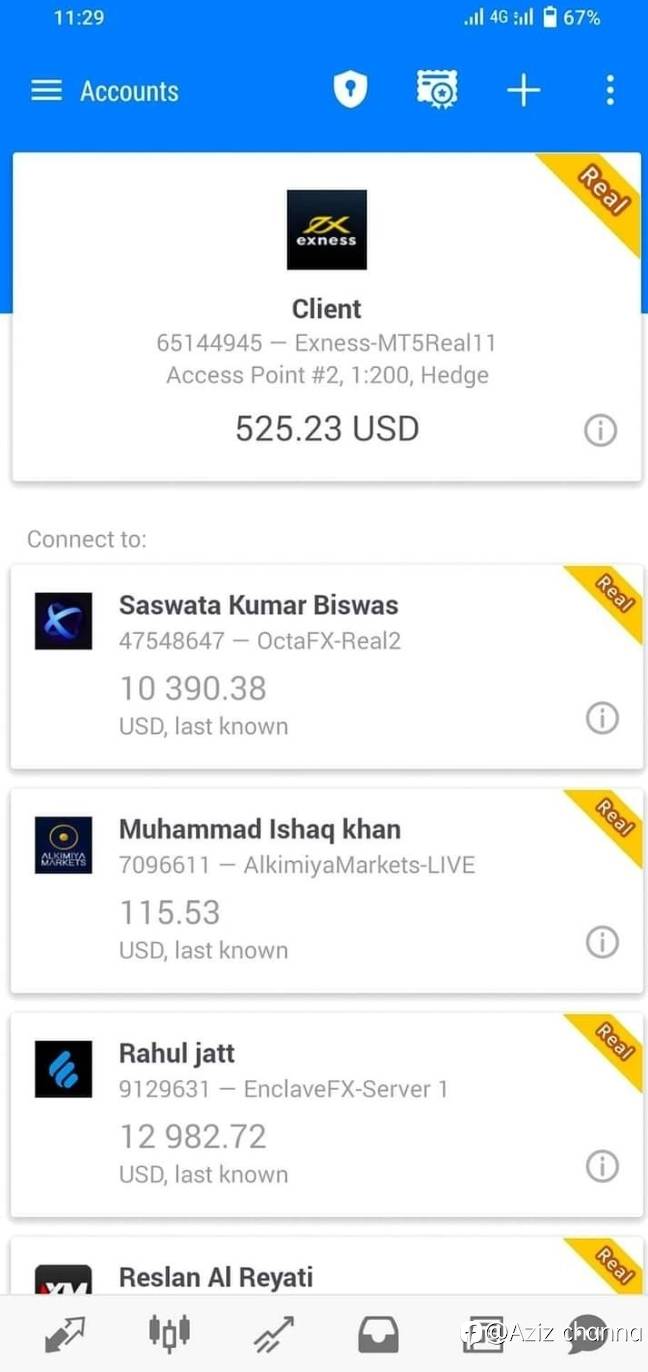Show info for Muhammad Ishaq khan account
The image size is (648, 1372).
[602, 942]
